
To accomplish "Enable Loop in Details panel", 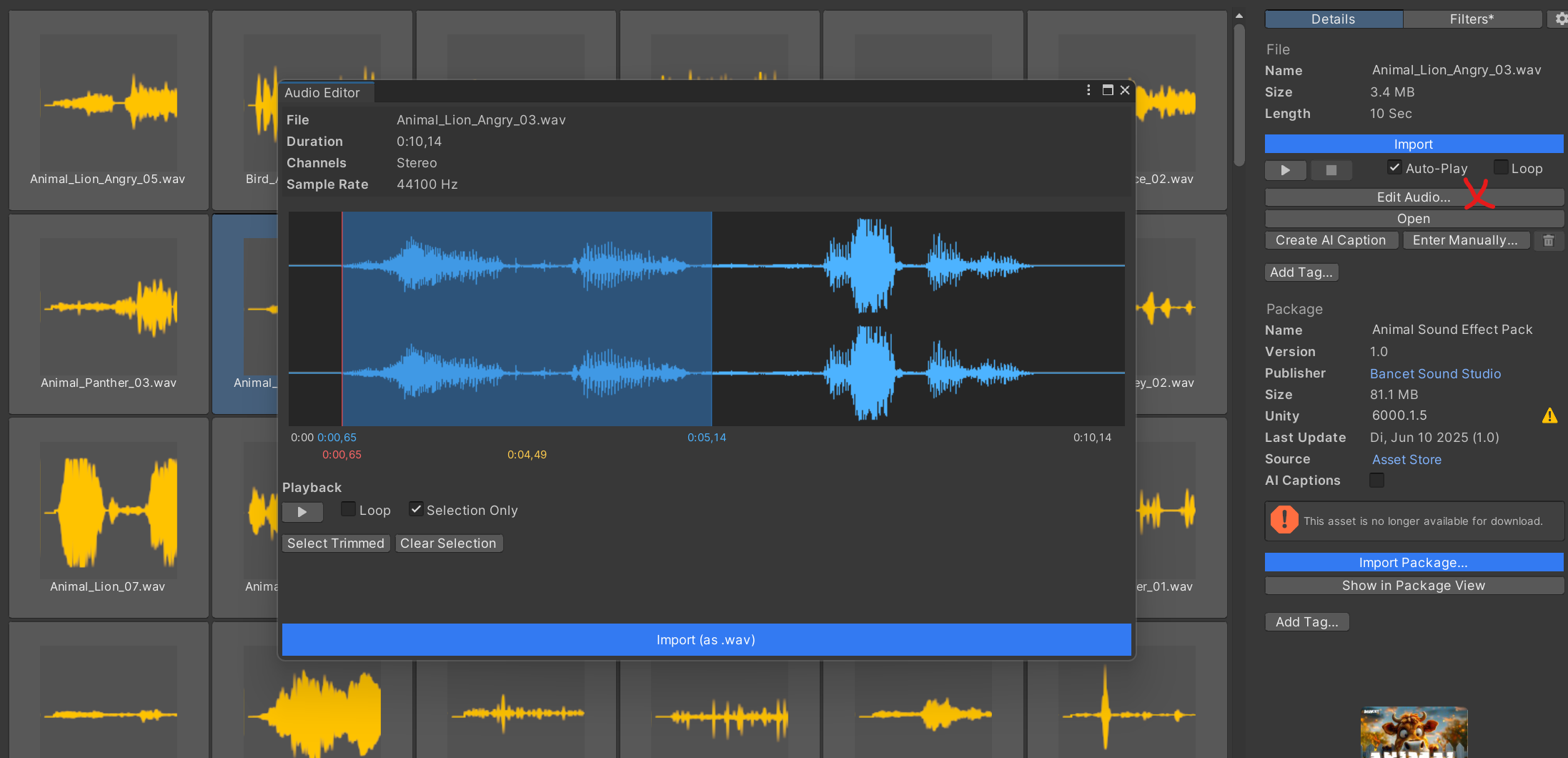I will click(x=1501, y=167).
